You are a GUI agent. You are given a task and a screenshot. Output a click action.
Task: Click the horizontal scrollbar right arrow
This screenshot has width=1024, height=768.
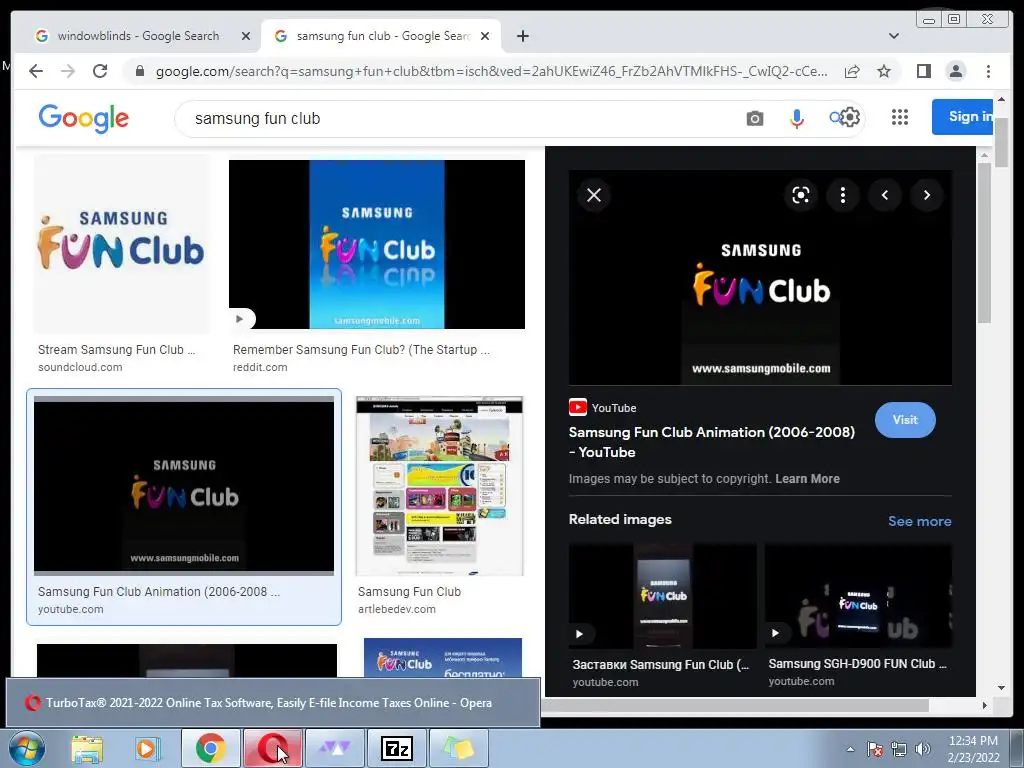point(984,705)
